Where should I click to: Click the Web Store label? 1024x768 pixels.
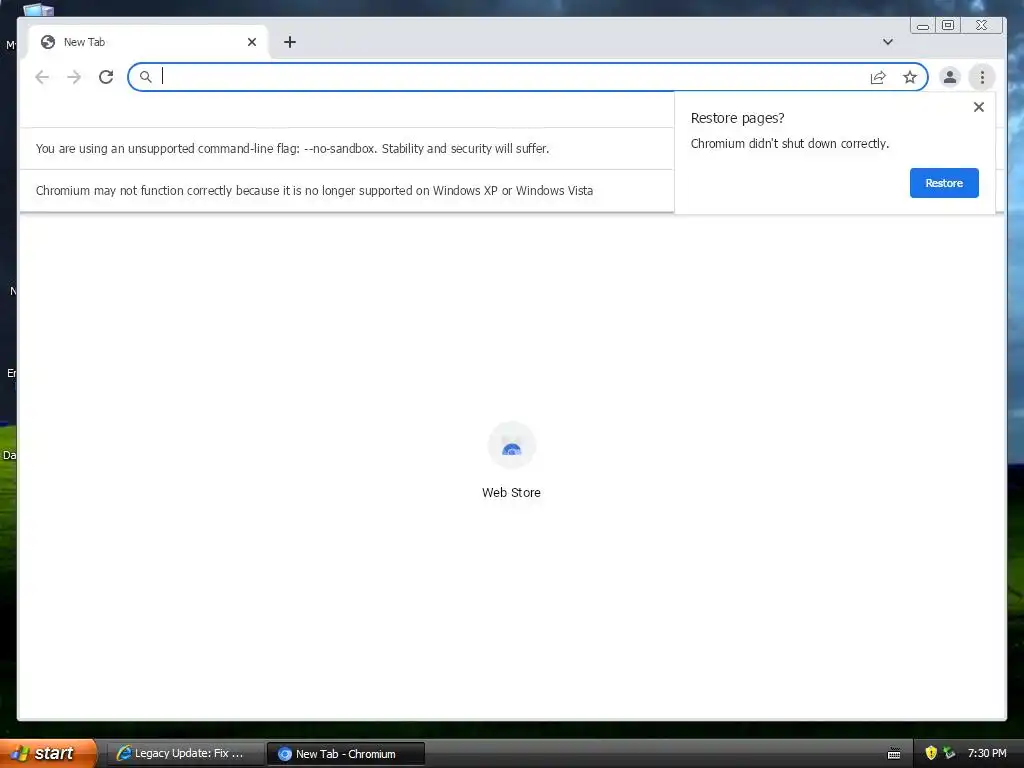point(511,492)
